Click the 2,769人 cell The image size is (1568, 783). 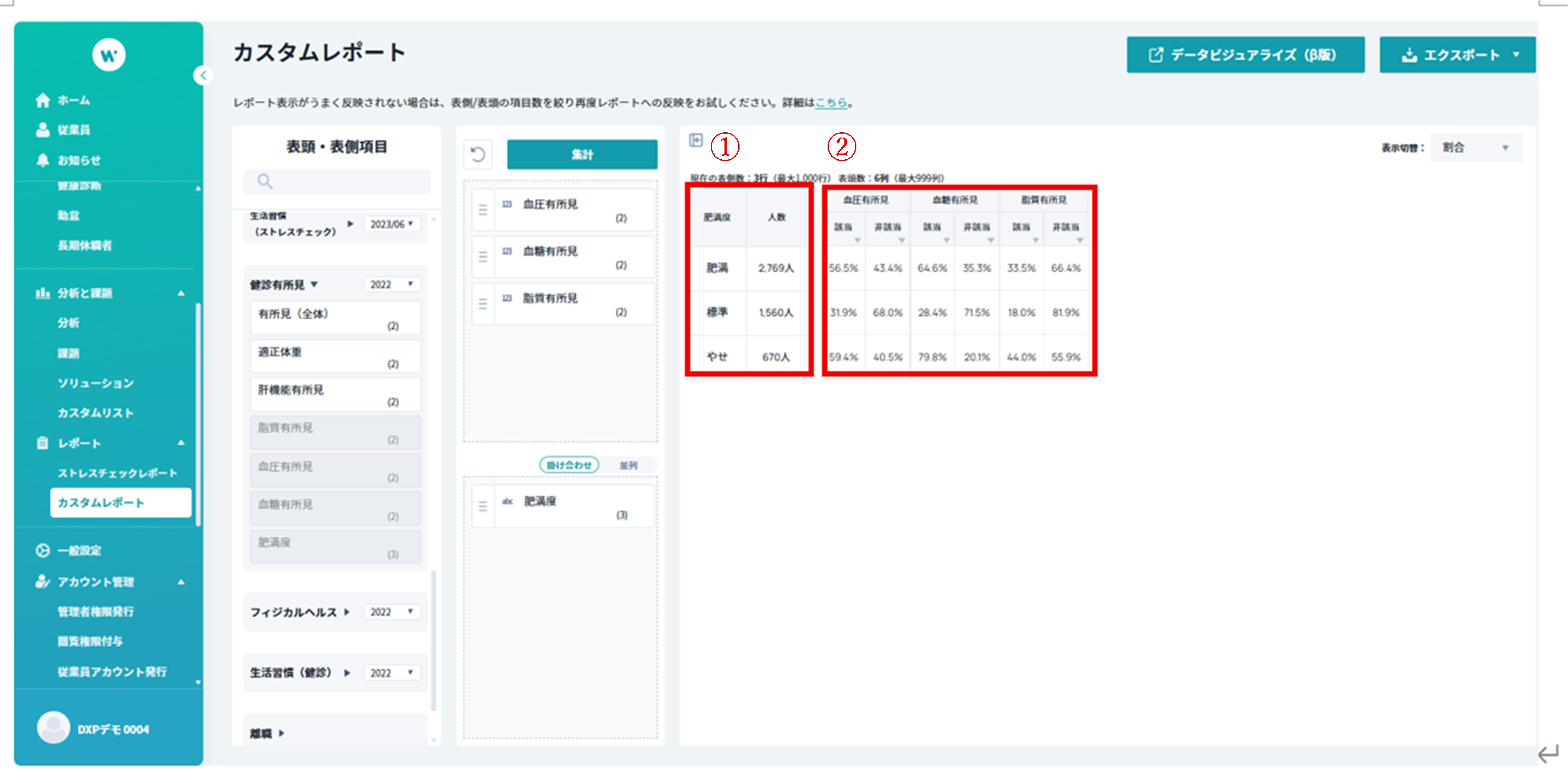[776, 268]
